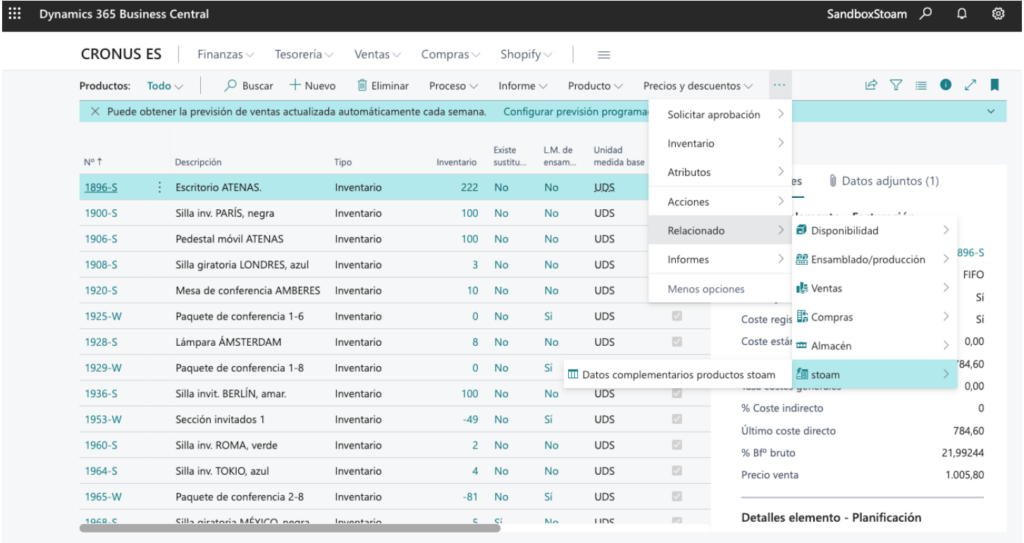Open product link 1908-S
This screenshot has height=543, width=1024.
coord(101,265)
